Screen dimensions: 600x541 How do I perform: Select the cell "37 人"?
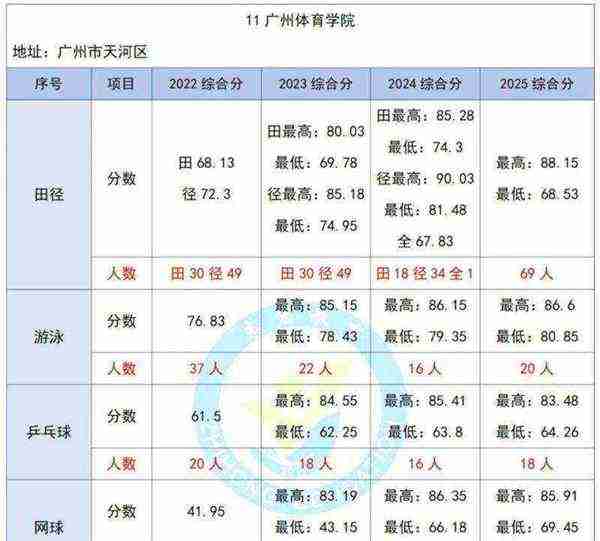pyautogui.click(x=206, y=368)
